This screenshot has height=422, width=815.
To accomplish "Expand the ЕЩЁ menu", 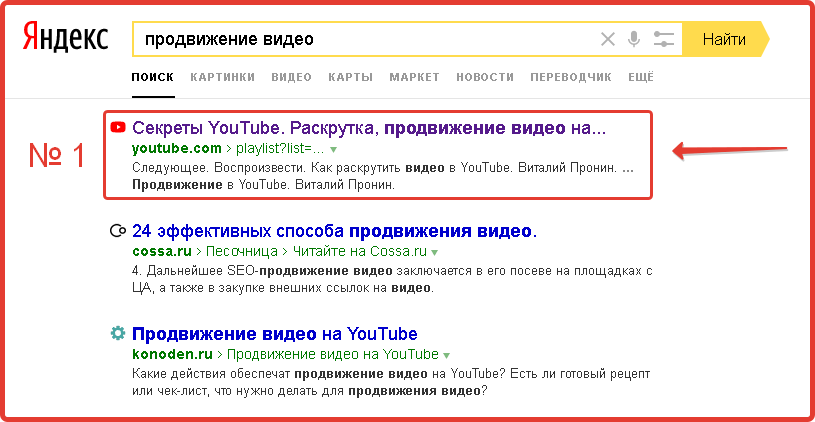I will [x=641, y=77].
